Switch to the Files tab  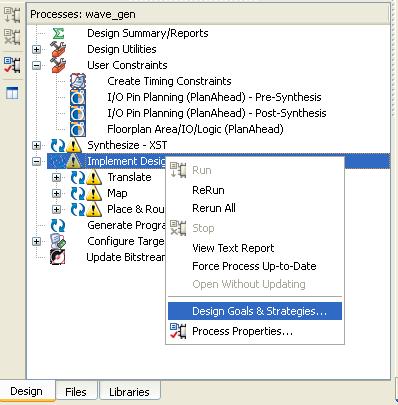pos(76,391)
